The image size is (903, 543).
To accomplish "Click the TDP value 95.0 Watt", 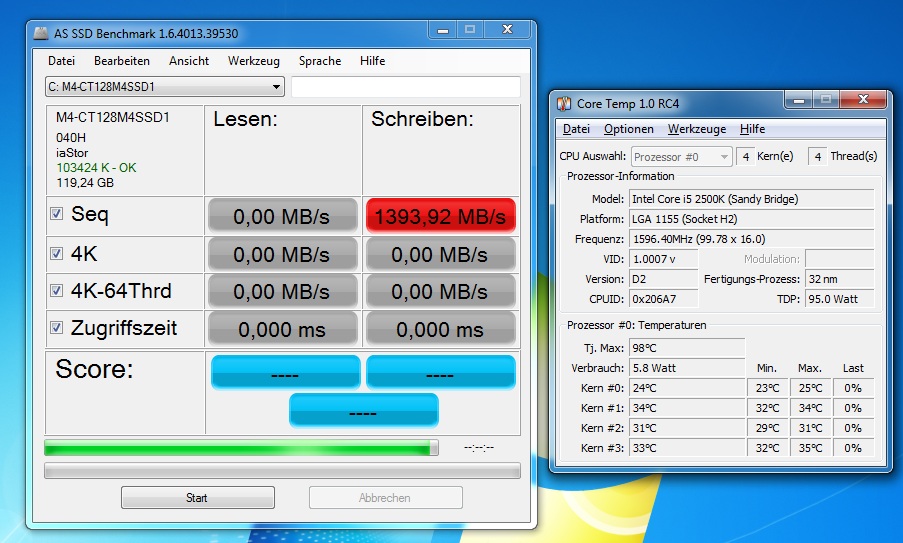I will click(840, 299).
